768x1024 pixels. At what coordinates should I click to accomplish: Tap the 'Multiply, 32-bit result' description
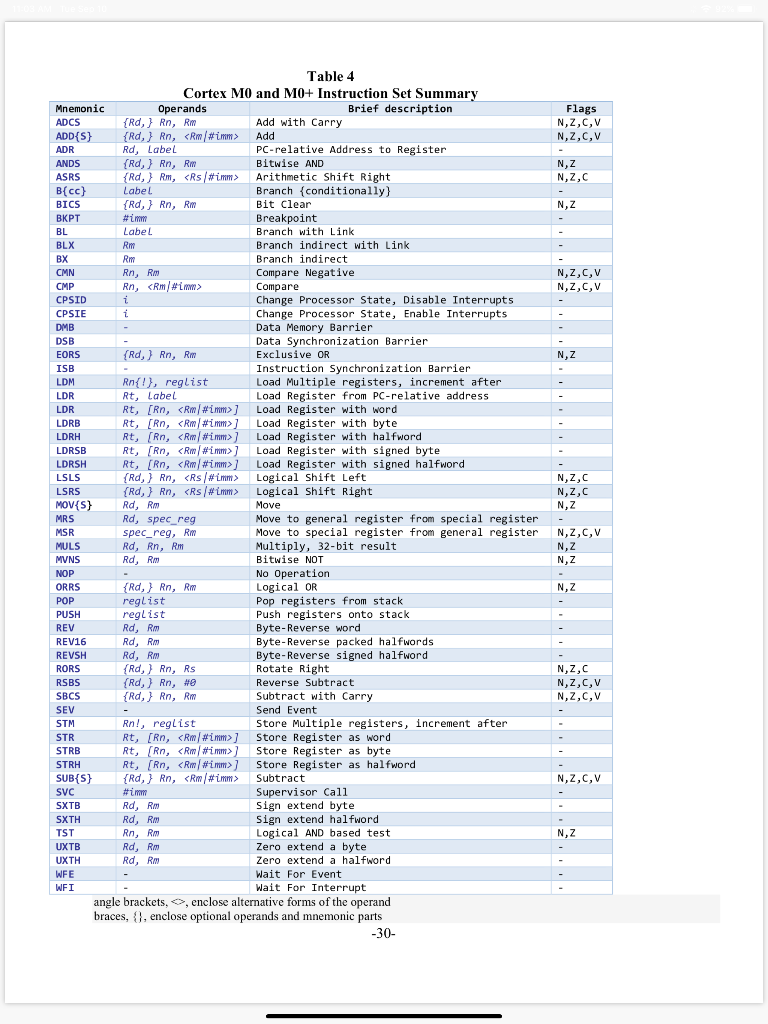(326, 546)
